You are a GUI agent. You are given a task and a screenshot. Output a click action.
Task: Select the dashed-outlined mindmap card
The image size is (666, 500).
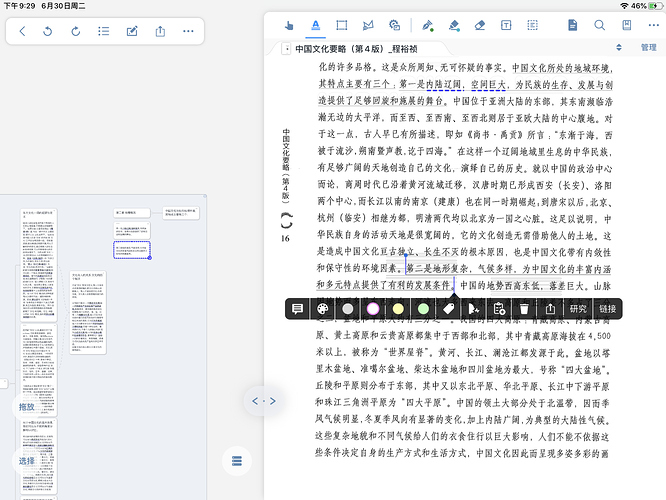click(132, 250)
